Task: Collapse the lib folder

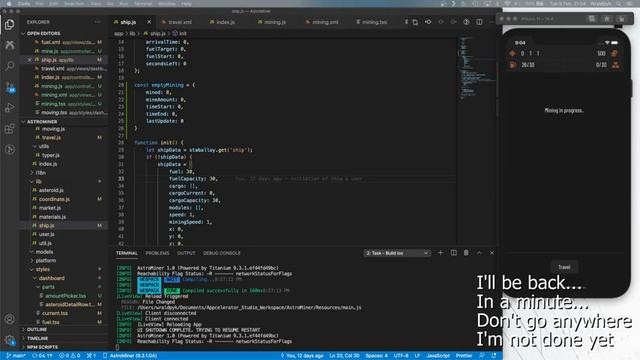Action: 63,182
